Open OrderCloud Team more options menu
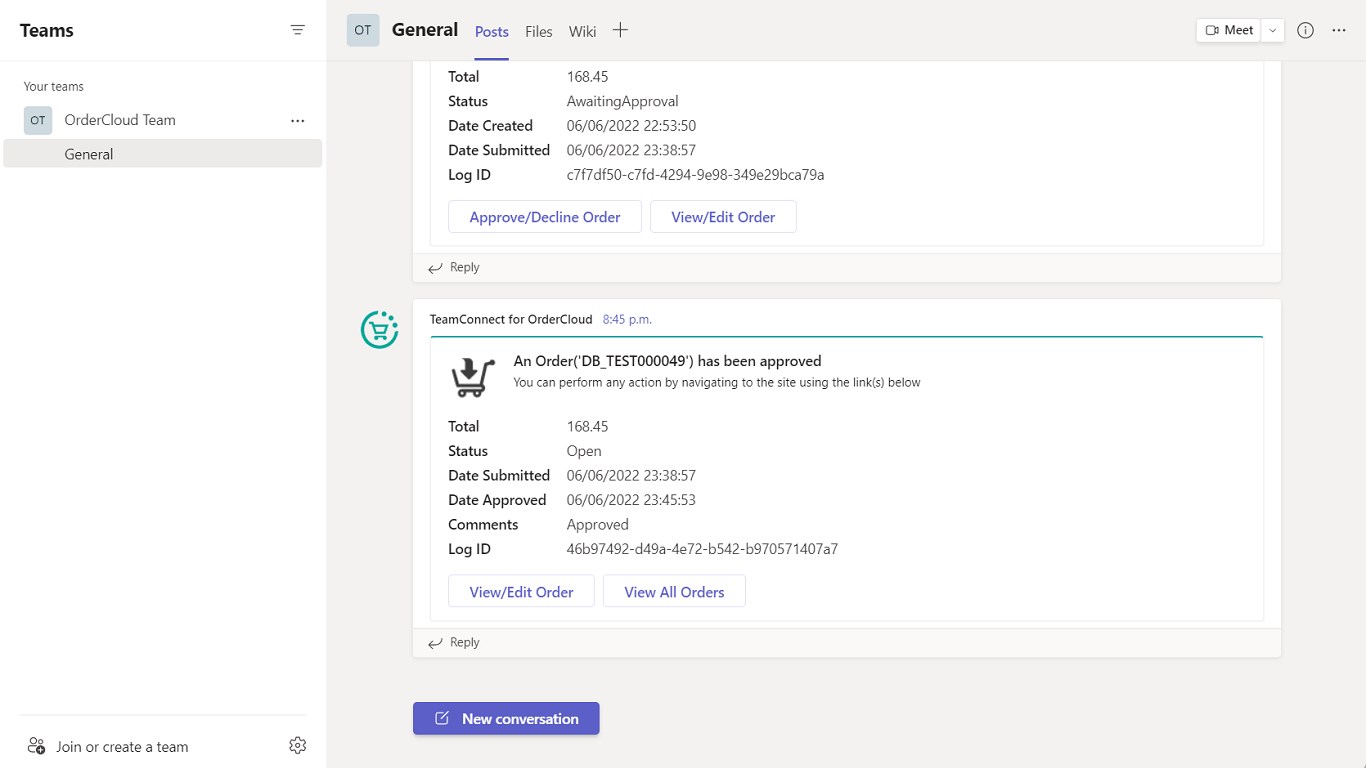Viewport: 1366px width, 768px height. (297, 120)
